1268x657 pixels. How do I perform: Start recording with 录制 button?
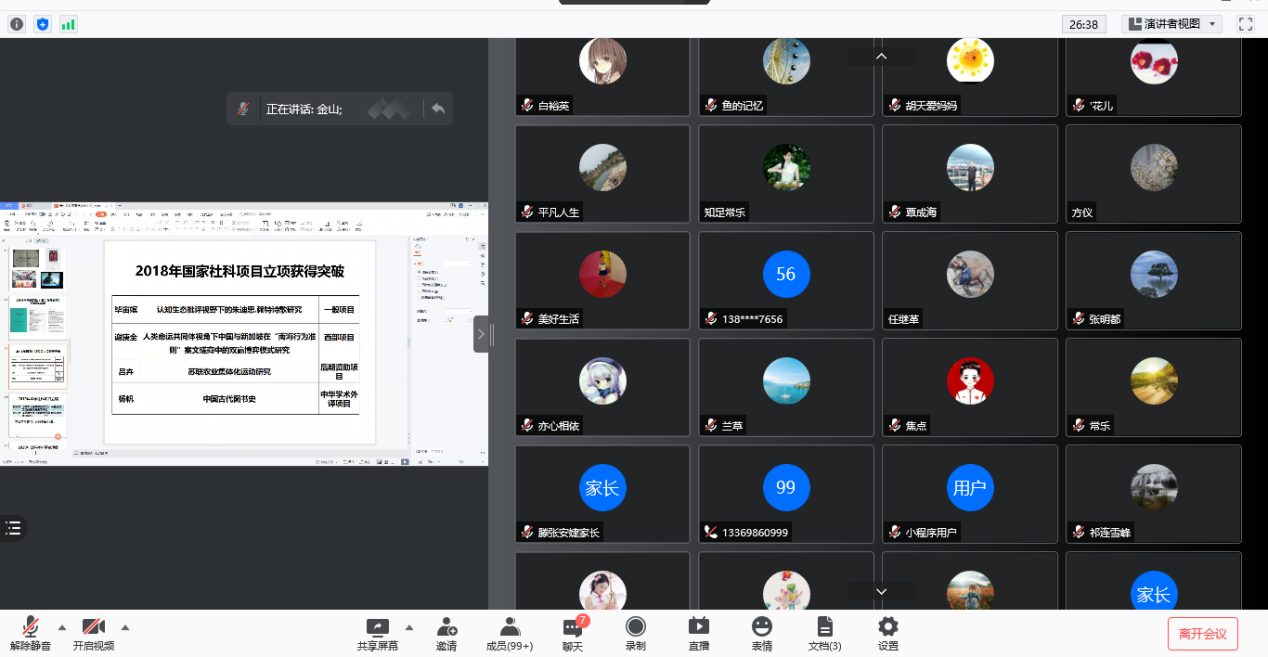pyautogui.click(x=635, y=633)
